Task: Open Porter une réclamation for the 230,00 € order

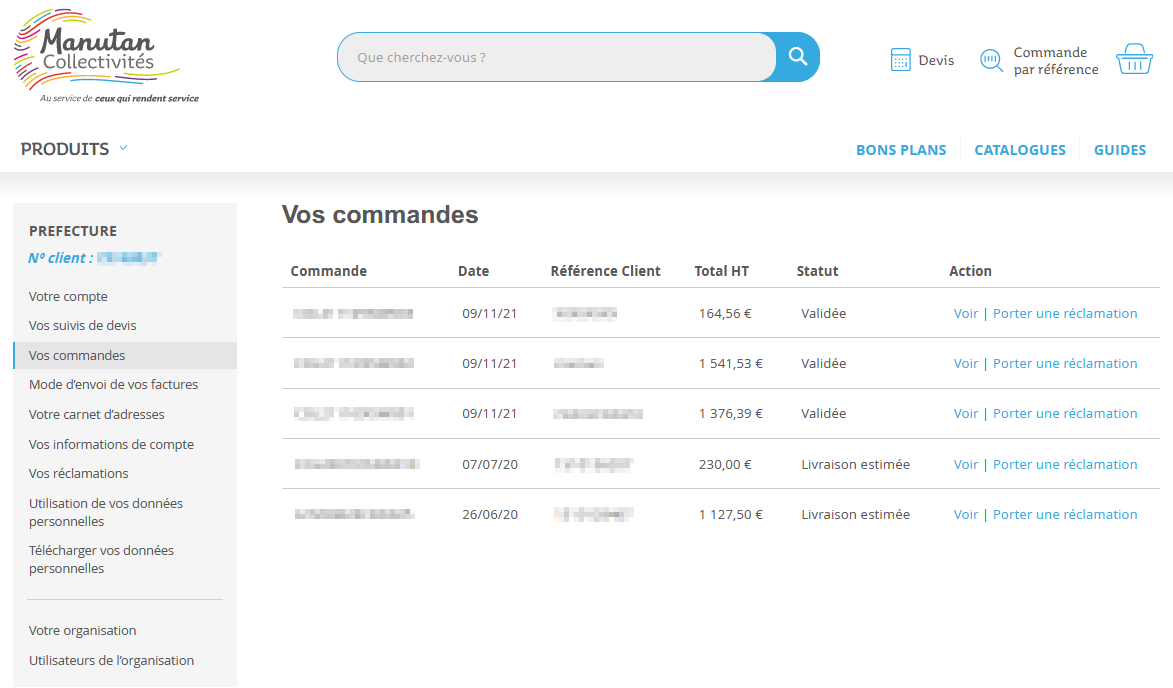Action: 1064,463
